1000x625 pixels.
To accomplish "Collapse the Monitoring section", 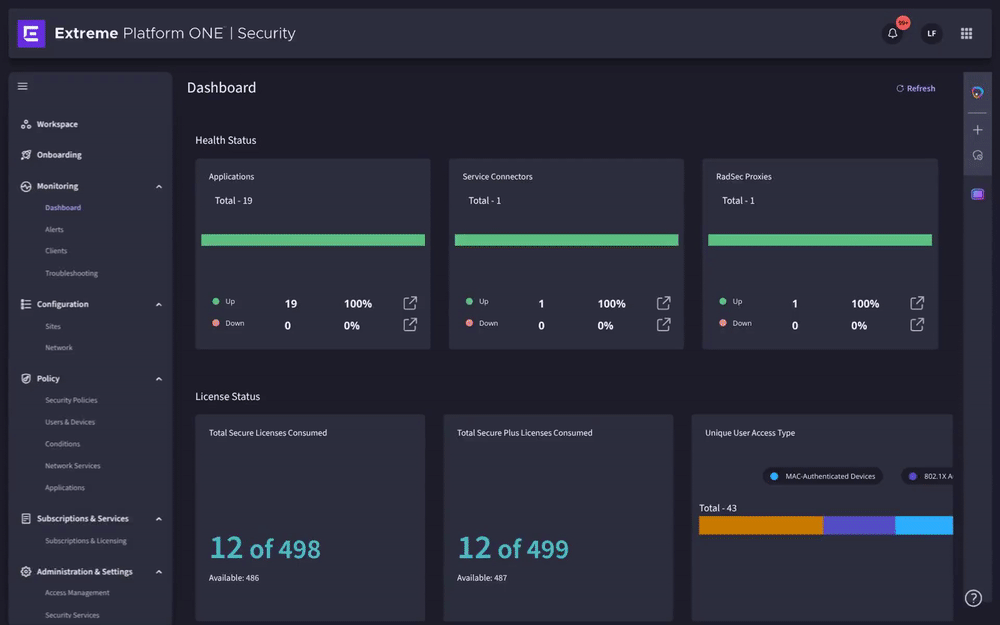I will [x=158, y=186].
